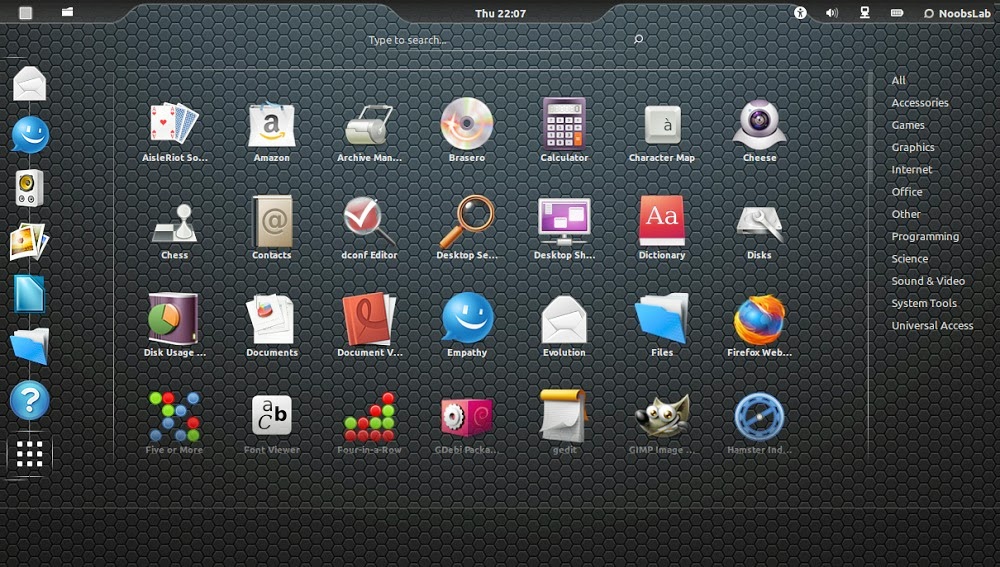Select the Games category

(x=908, y=125)
